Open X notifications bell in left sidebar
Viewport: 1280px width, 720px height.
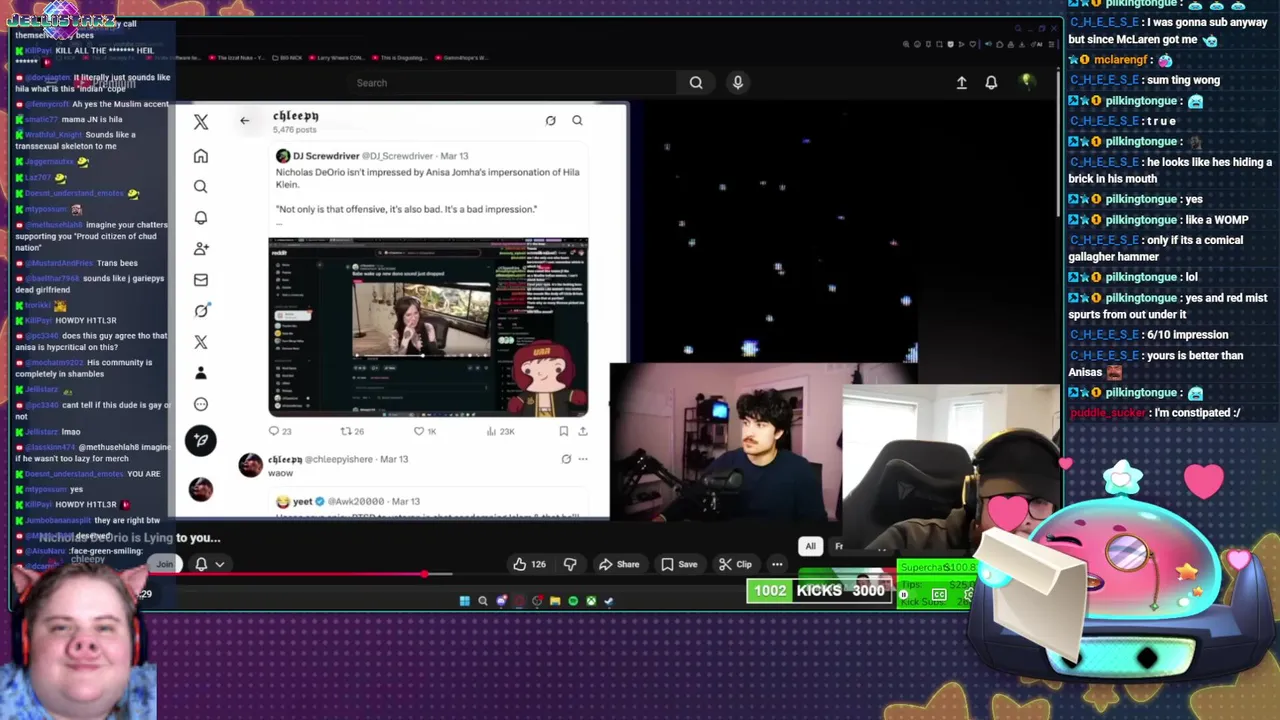(201, 217)
